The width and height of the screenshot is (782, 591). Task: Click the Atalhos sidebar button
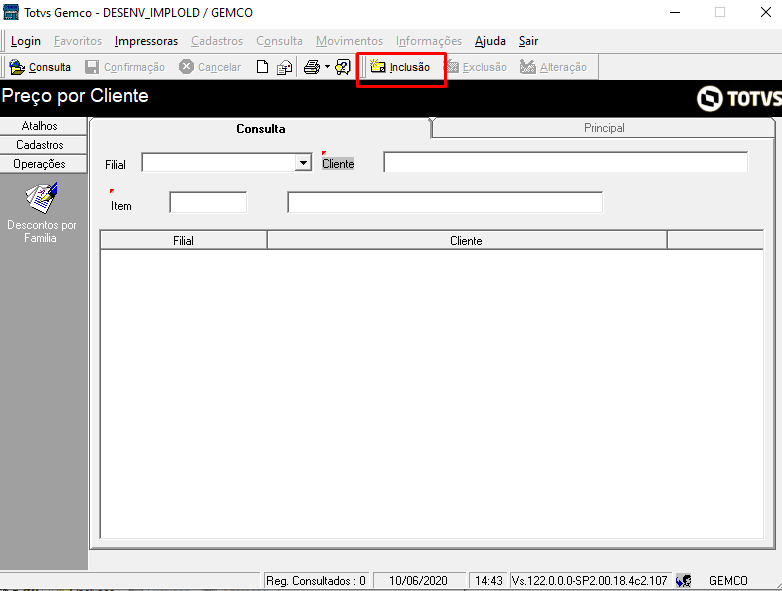pos(43,126)
